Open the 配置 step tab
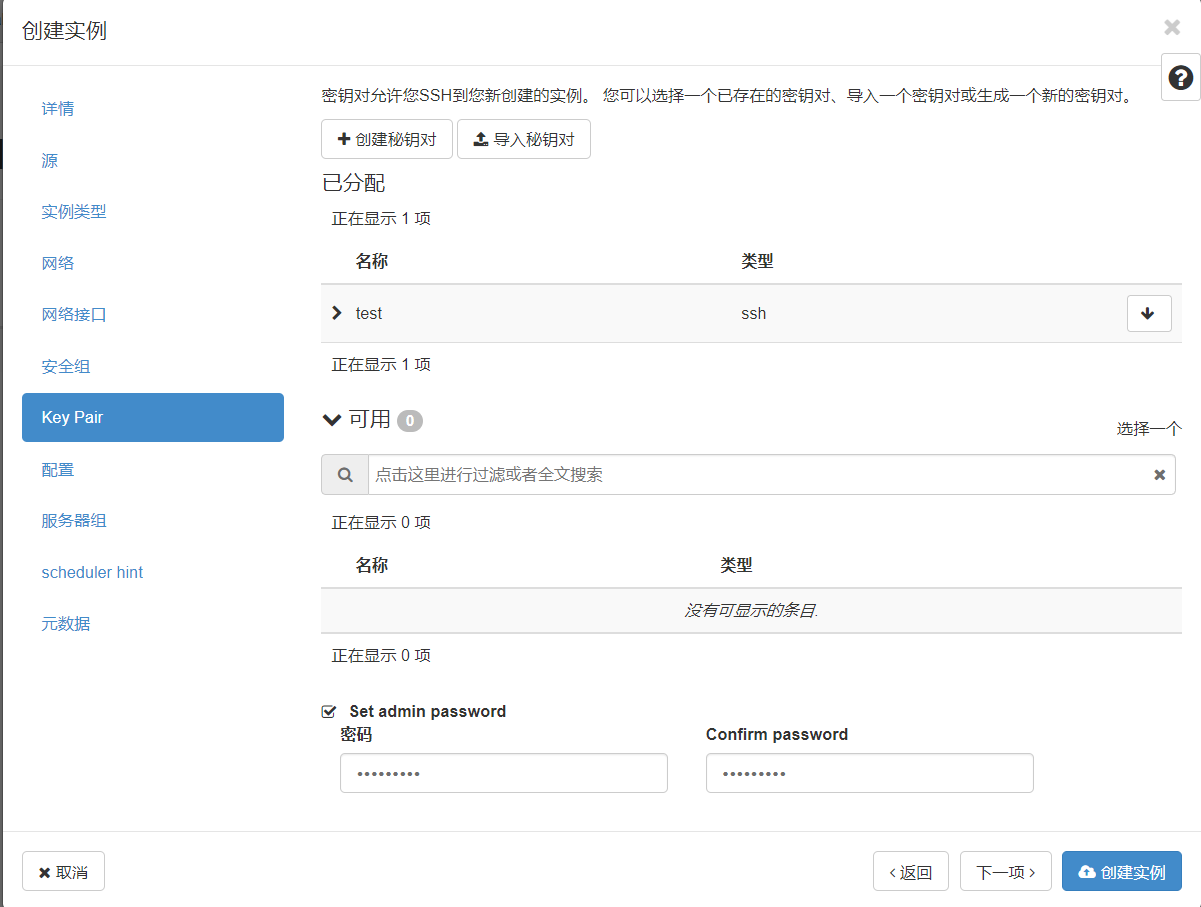1201x907 pixels. click(x=153, y=470)
